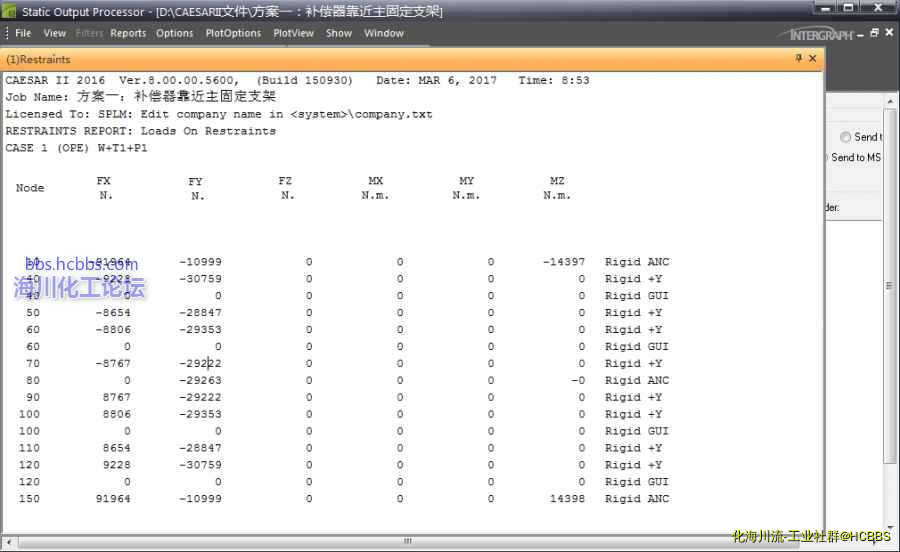Close the (1)Restraints report panel
900x552 pixels.
pyautogui.click(x=812, y=58)
